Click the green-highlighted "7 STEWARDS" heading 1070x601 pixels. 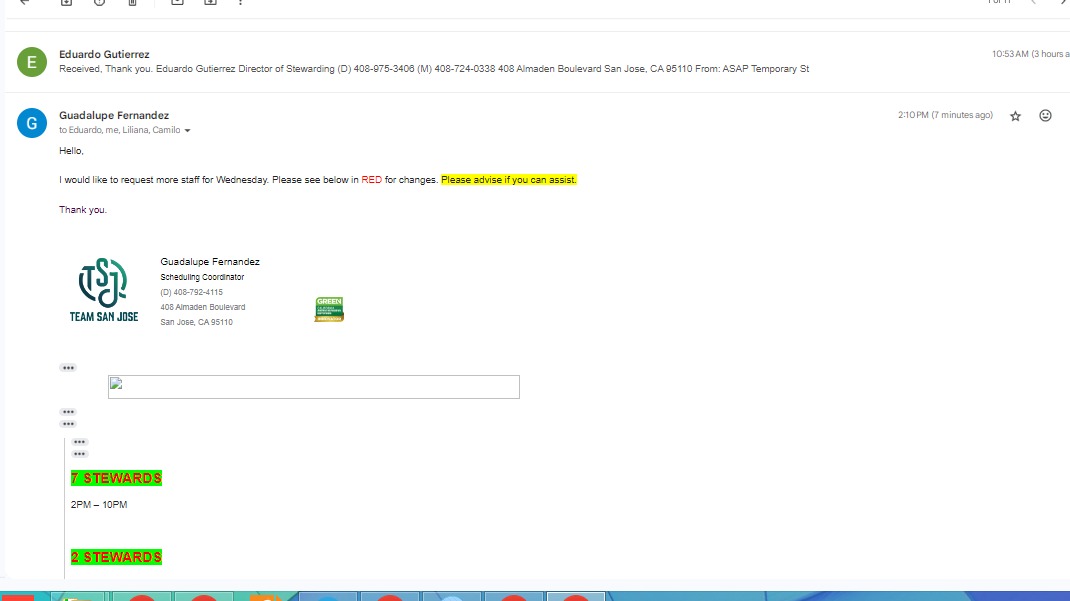pos(116,478)
